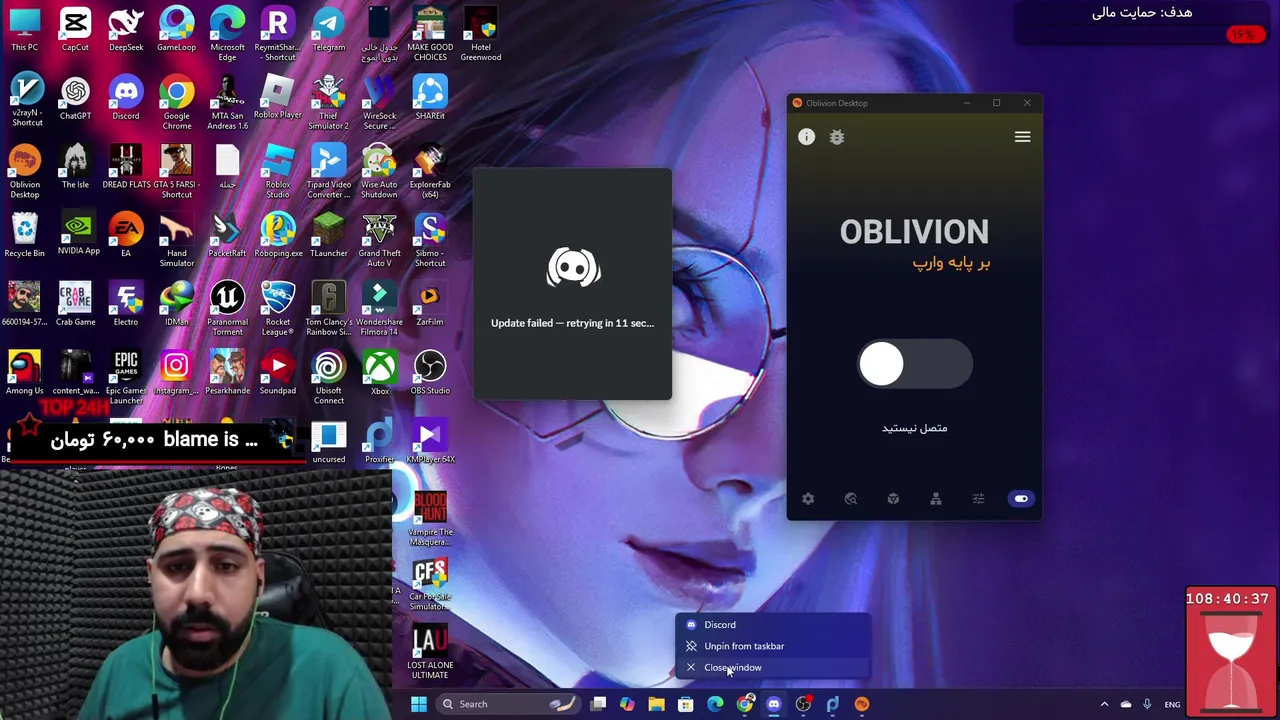Image resolution: width=1280 pixels, height=720 pixels.
Task: Open the scanner icon in Oblivion bottom bar
Action: click(851, 499)
